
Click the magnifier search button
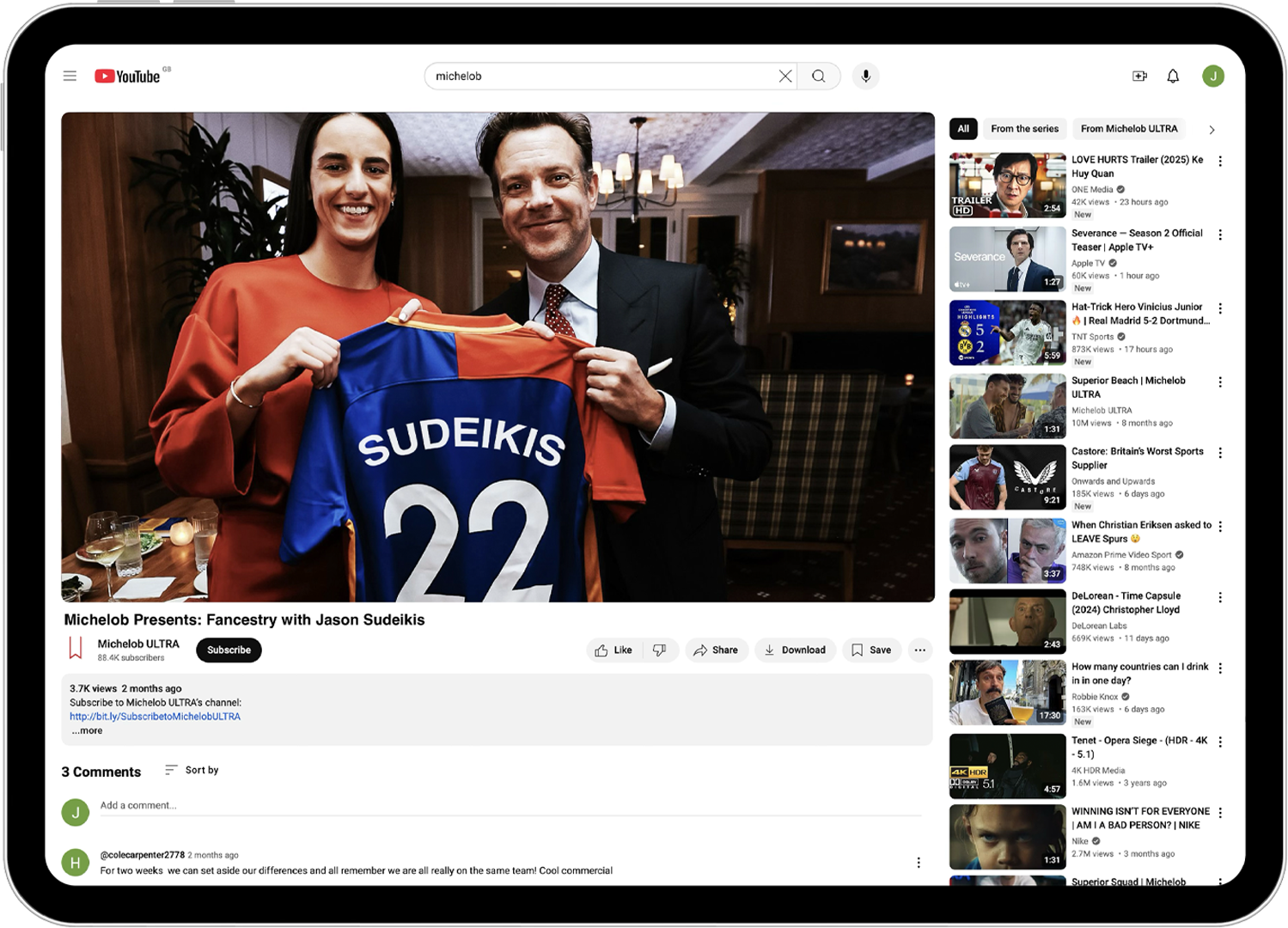click(x=819, y=76)
